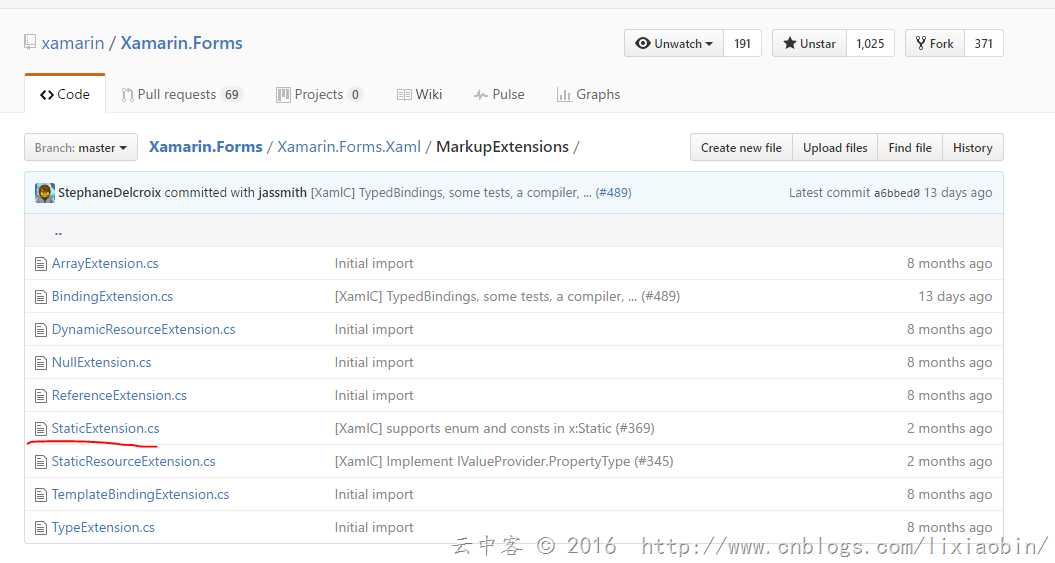Click the file icon beside BindingExtension.cs

pos(41,297)
